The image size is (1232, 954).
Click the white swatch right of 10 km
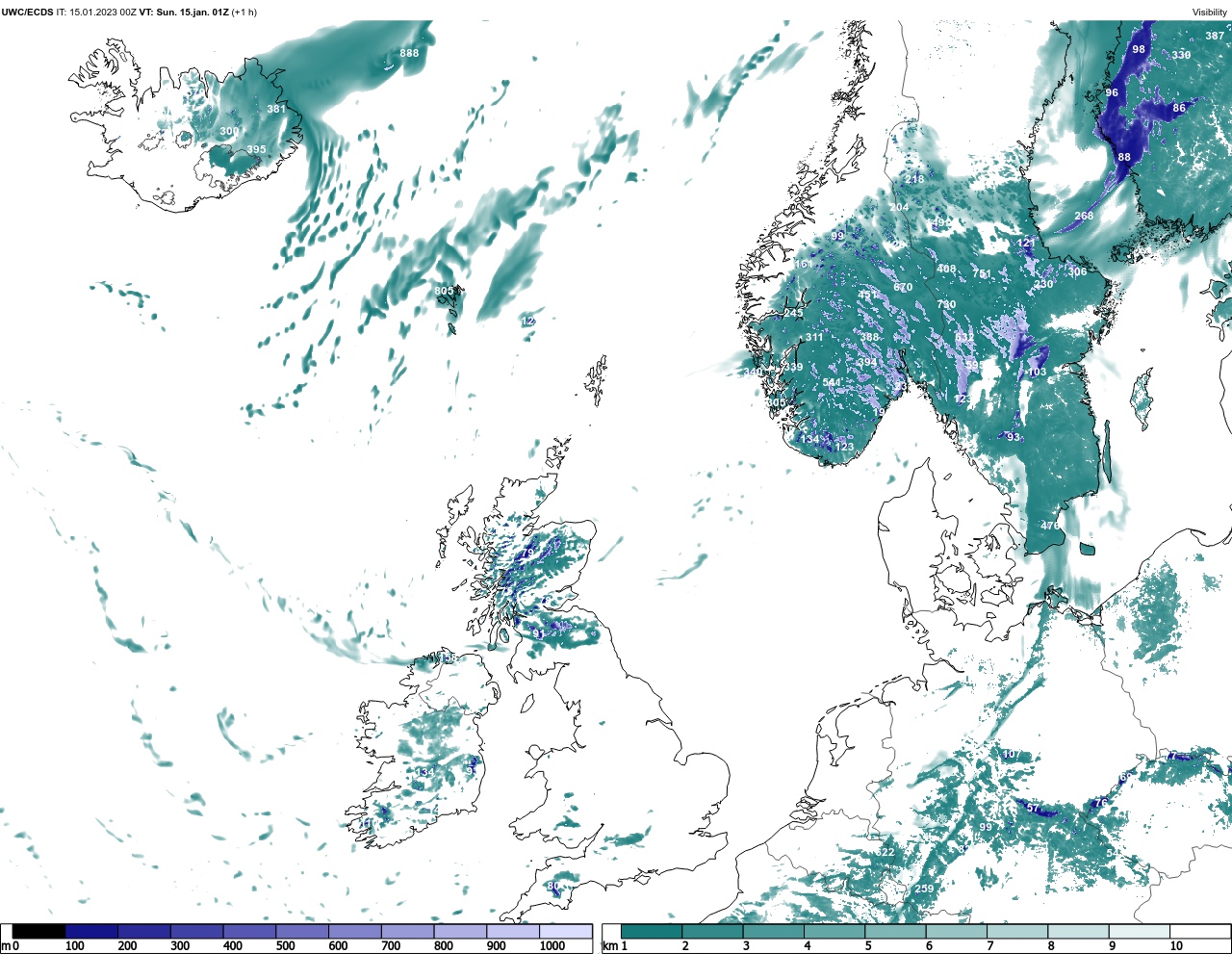(x=1199, y=931)
